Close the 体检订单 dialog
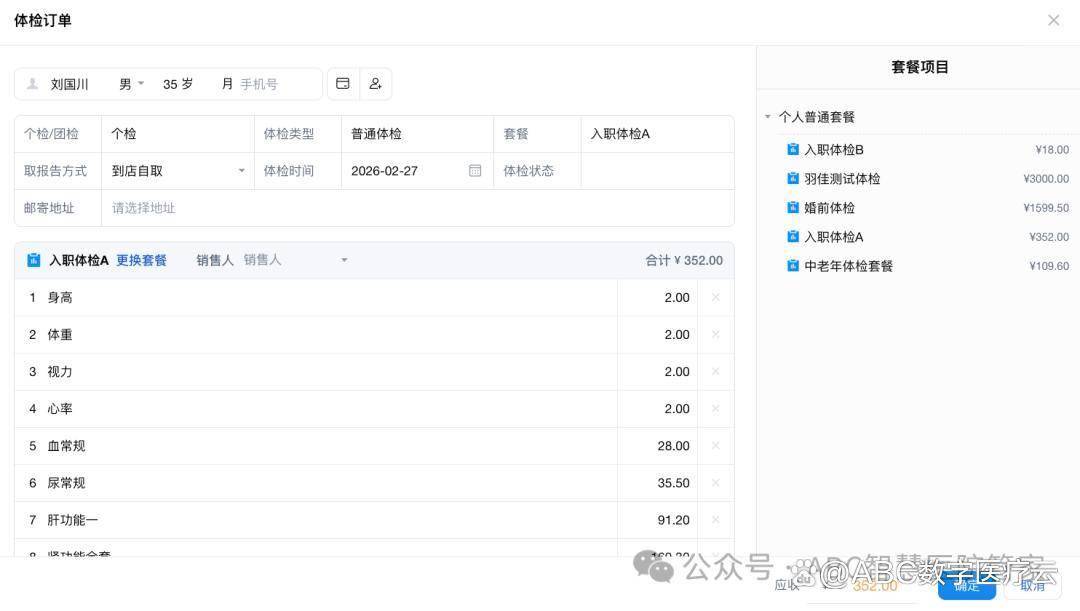This screenshot has width=1080, height=611. point(1053,20)
